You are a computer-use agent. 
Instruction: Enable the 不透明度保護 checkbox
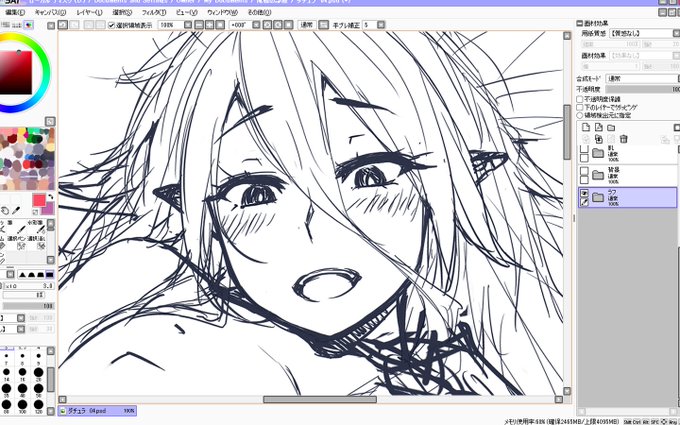point(579,99)
